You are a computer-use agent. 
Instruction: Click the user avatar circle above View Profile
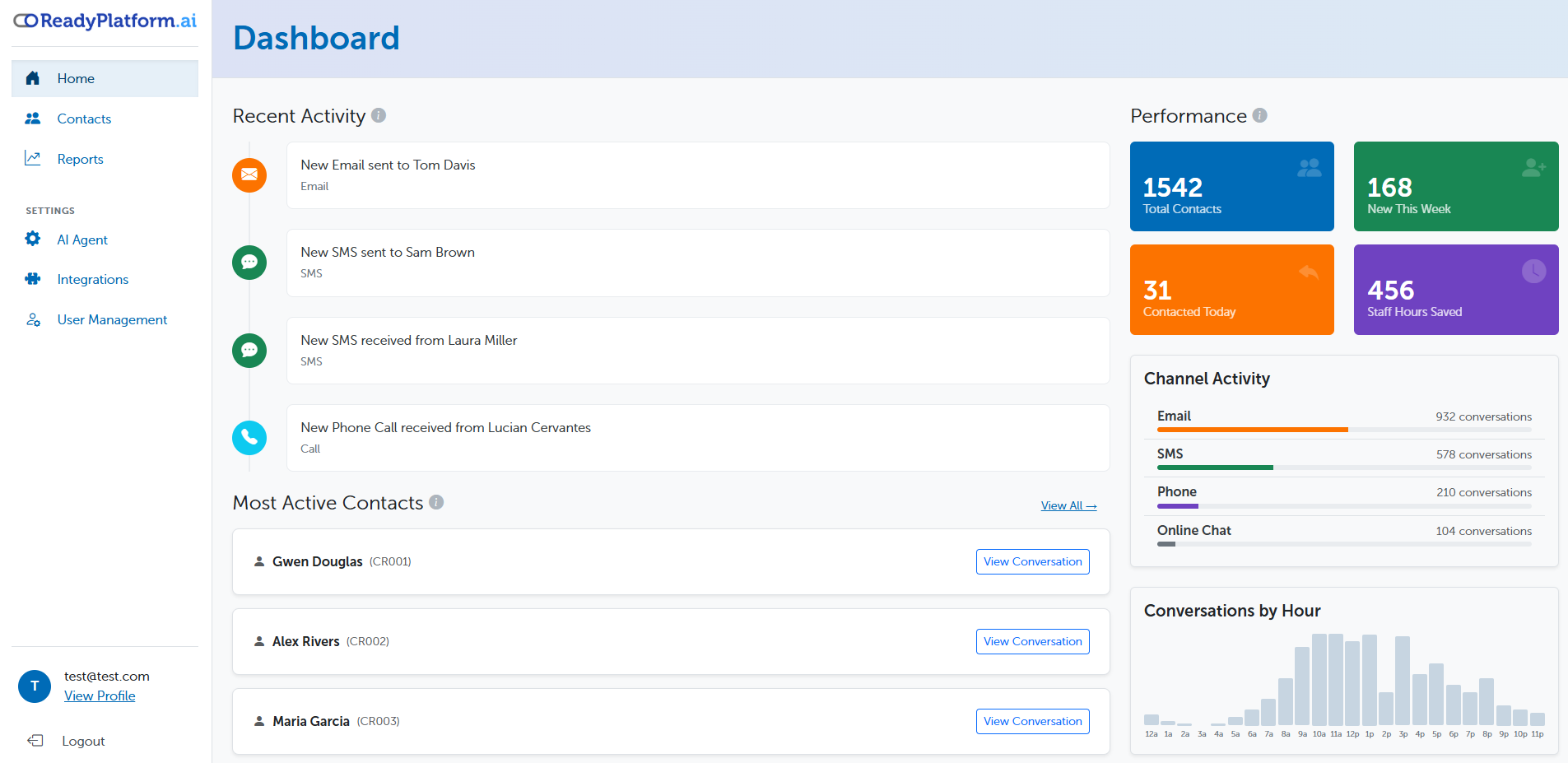[x=35, y=686]
